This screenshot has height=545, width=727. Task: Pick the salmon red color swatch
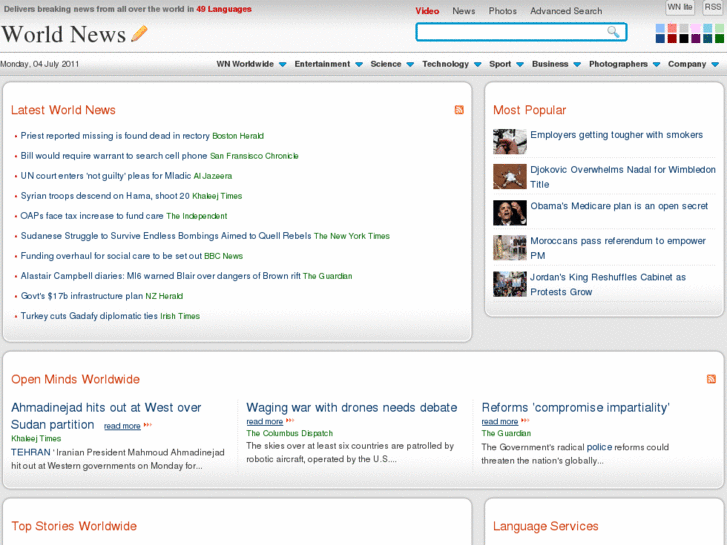click(672, 29)
